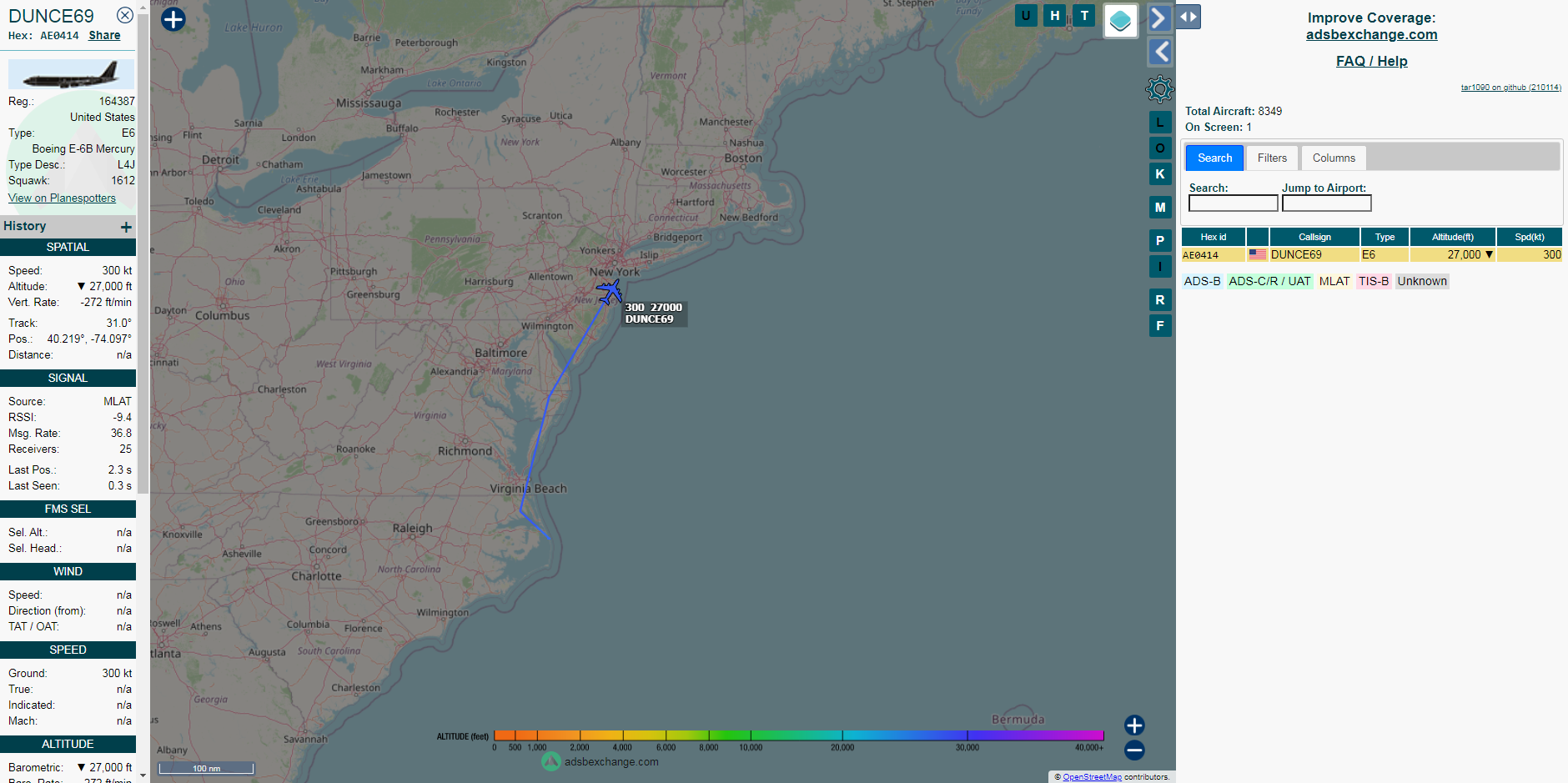Open OpenStreetMap attribution link
Image resolution: width=1568 pixels, height=783 pixels.
pyautogui.click(x=1092, y=777)
